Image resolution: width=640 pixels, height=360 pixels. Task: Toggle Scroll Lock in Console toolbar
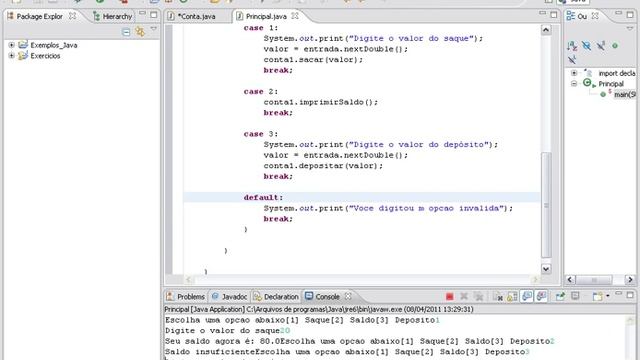(x=512, y=296)
